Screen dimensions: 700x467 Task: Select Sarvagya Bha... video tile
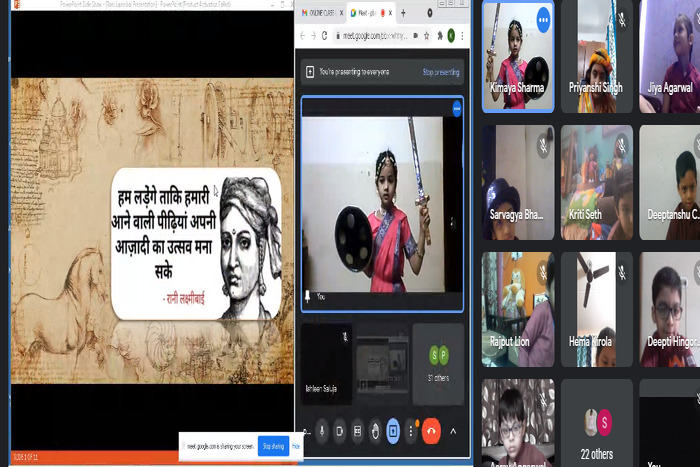click(518, 182)
